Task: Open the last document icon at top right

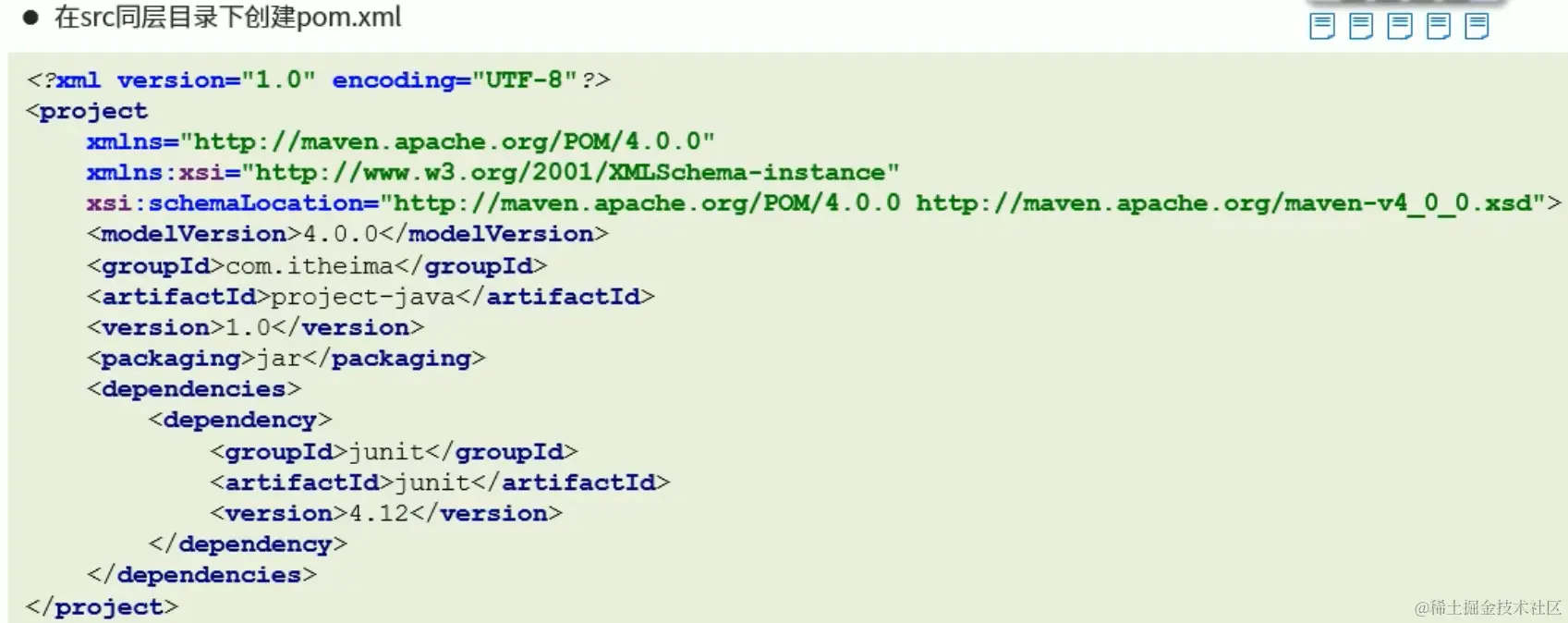Action: pyautogui.click(x=1477, y=27)
